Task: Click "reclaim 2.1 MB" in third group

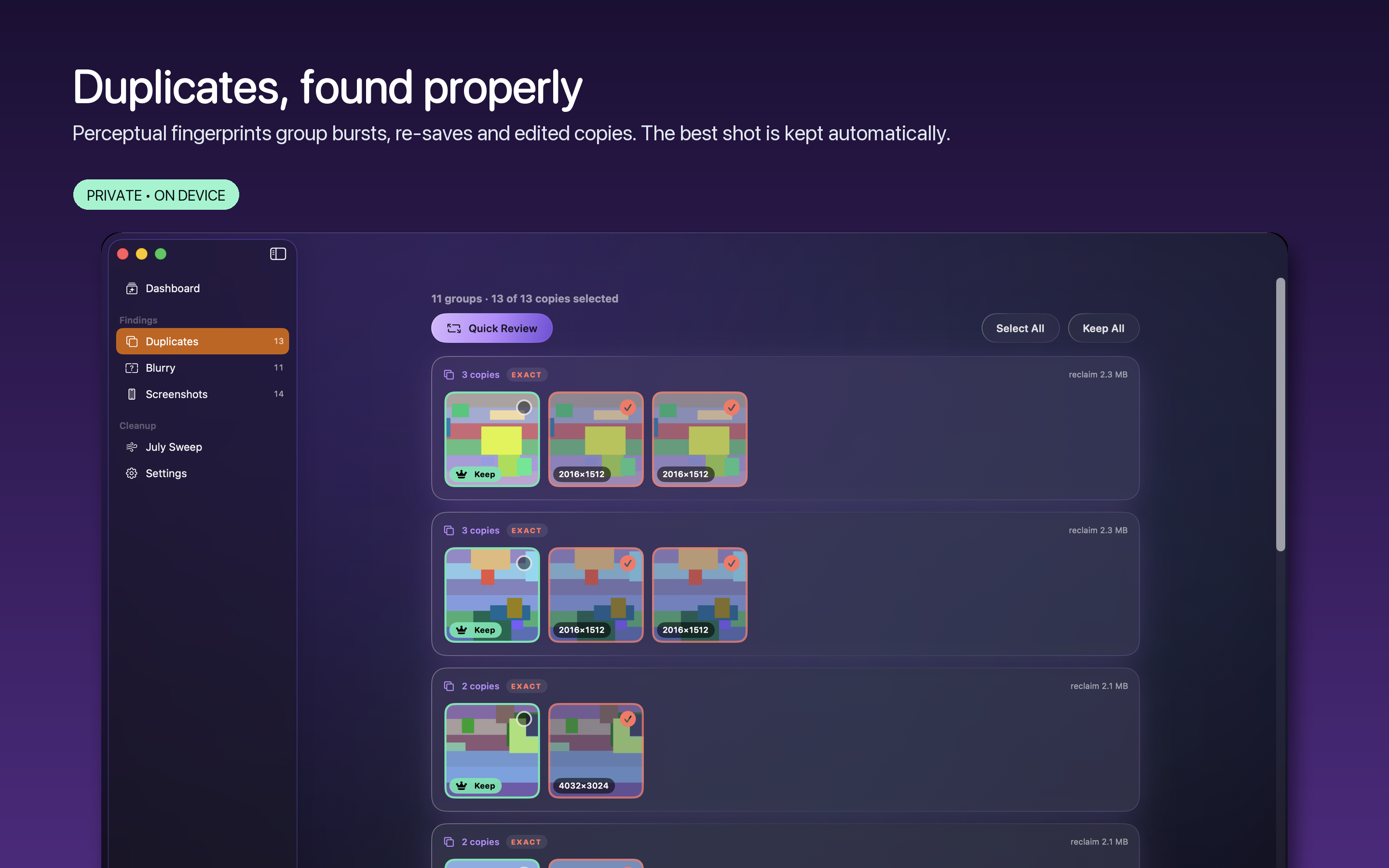Action: (x=1099, y=686)
